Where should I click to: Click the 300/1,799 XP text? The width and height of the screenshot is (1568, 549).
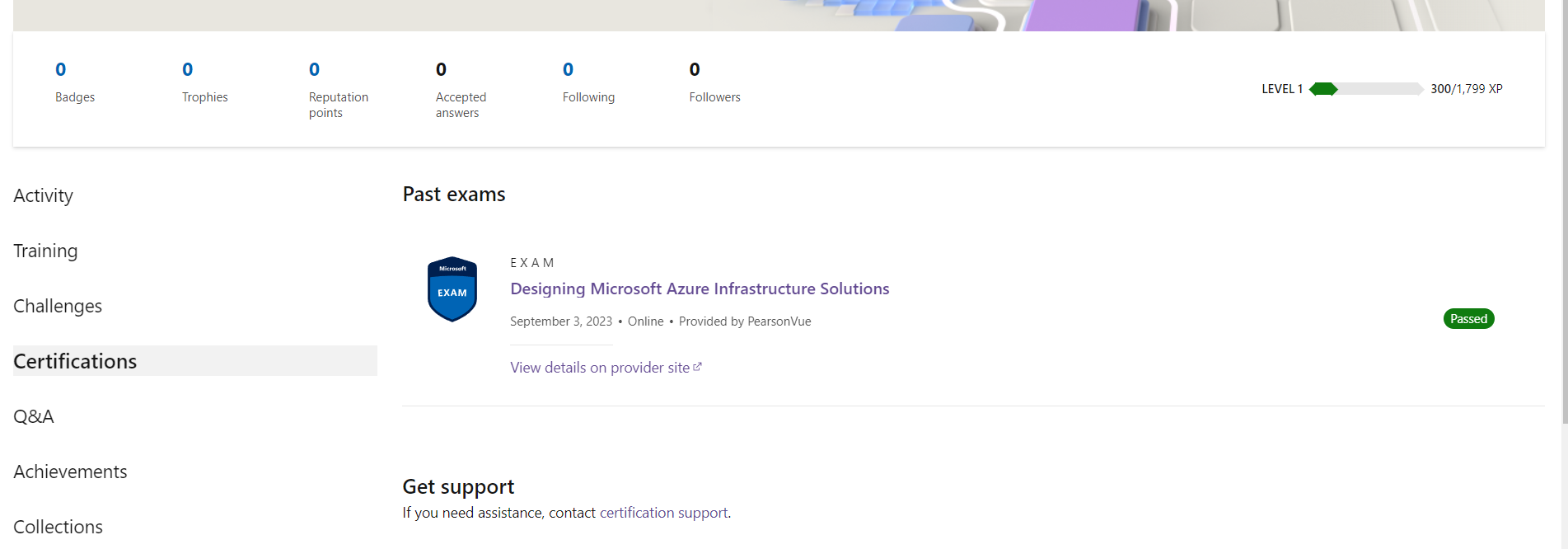click(x=1467, y=89)
